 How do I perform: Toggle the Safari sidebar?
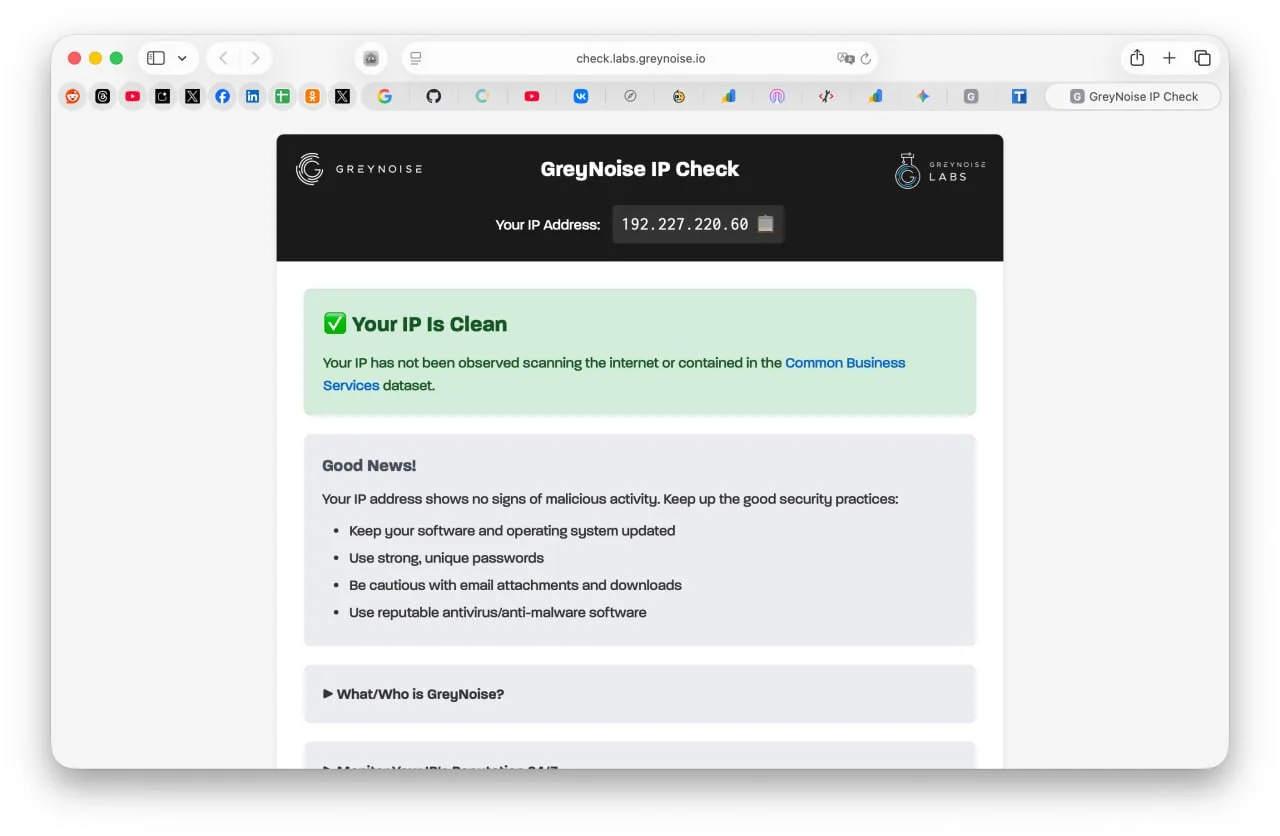pyautogui.click(x=156, y=58)
